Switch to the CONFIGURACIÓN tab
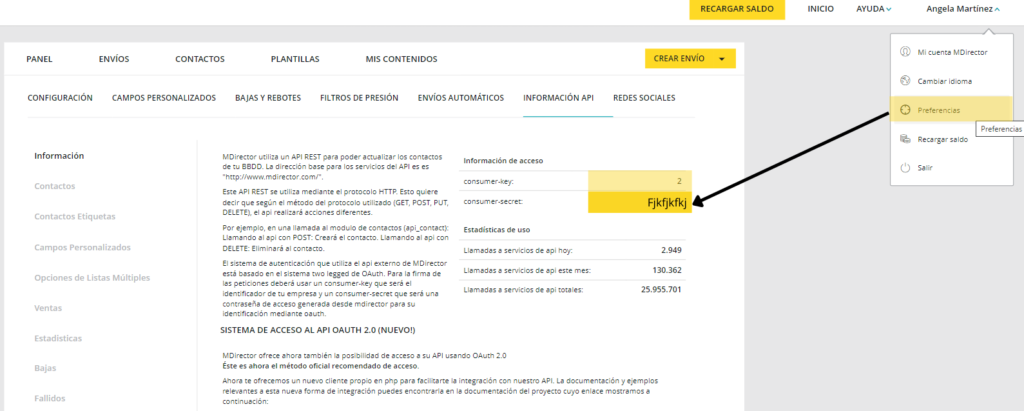Viewport: 1024px width, 411px height. (60, 98)
